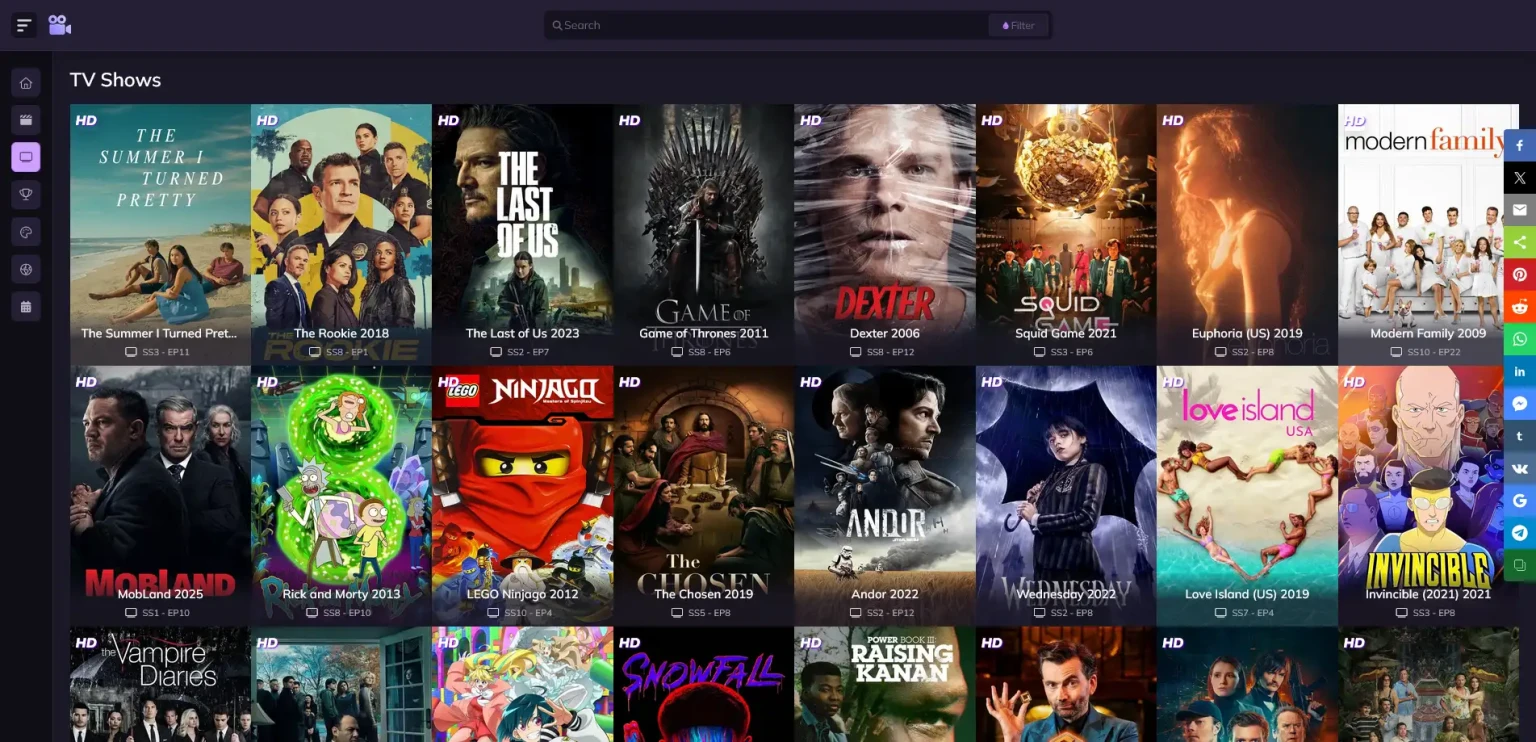
Task: Open the palette genres sidebar icon
Action: click(x=26, y=232)
